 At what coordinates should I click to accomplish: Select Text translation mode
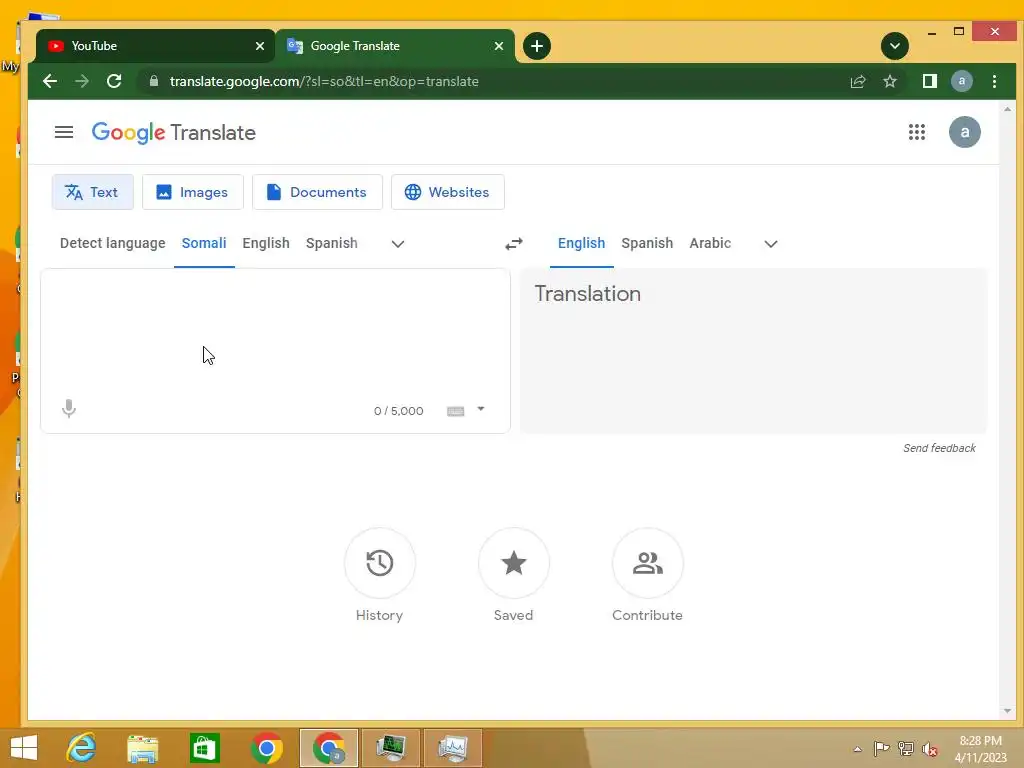click(x=93, y=192)
